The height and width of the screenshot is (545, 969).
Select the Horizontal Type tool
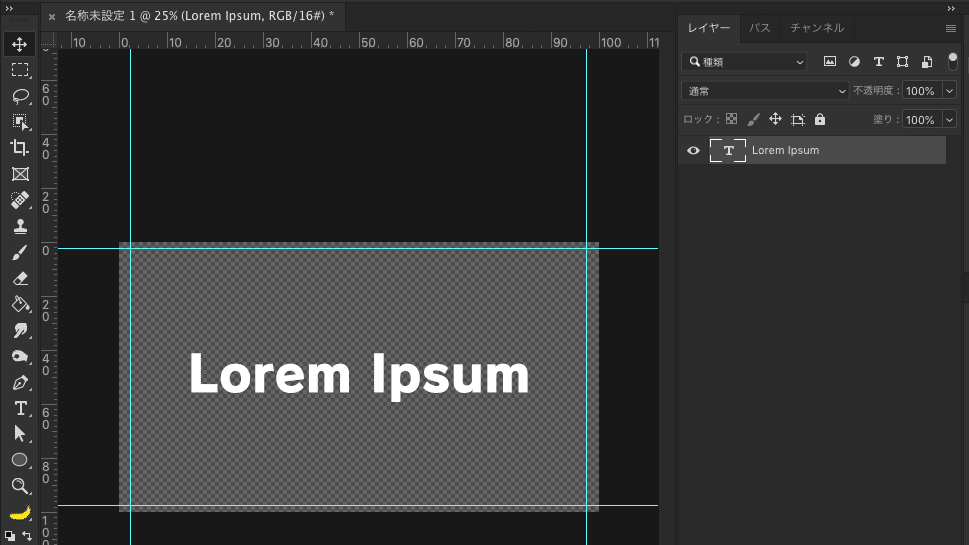(x=20, y=408)
